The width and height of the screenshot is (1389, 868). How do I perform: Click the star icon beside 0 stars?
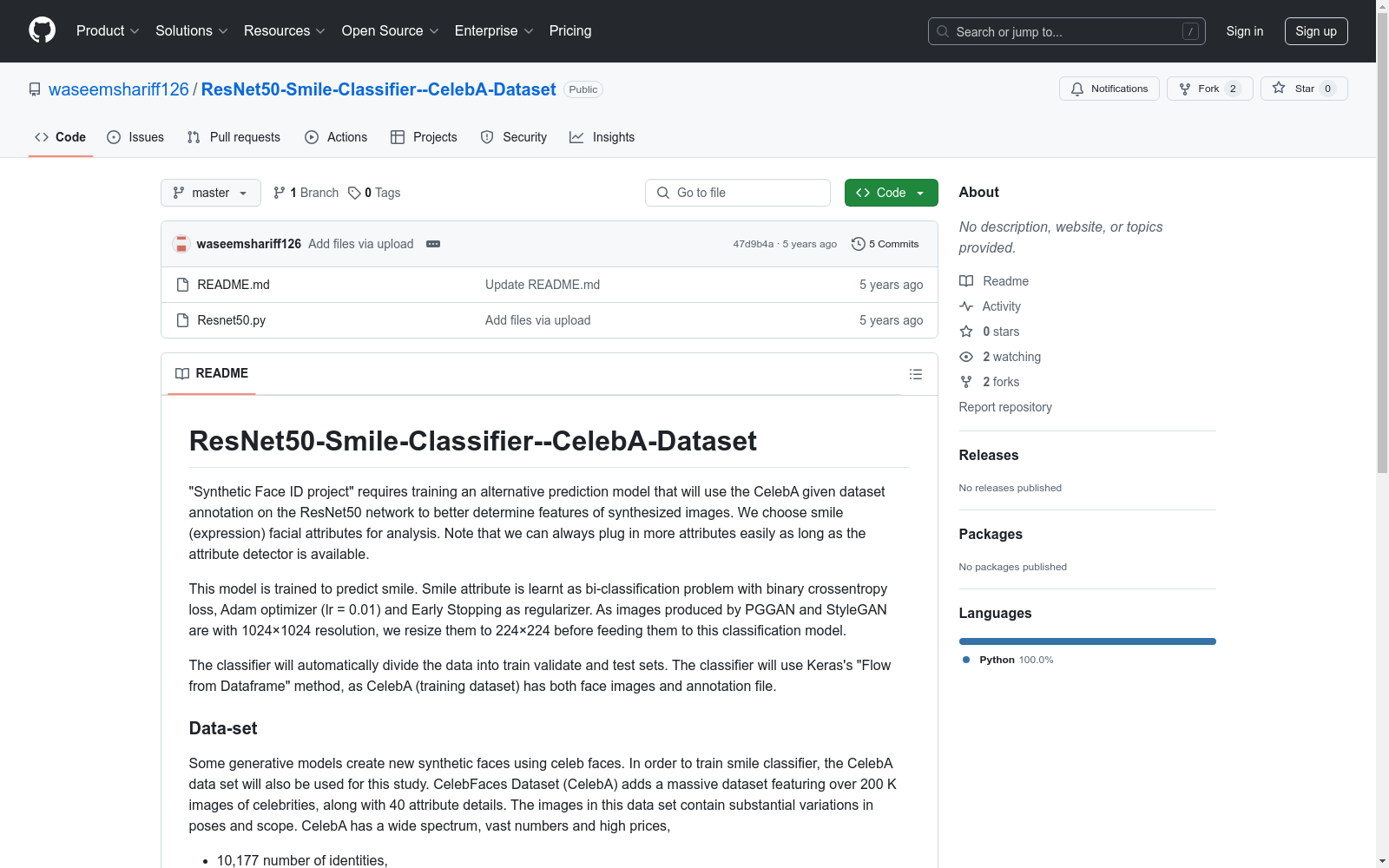click(966, 332)
